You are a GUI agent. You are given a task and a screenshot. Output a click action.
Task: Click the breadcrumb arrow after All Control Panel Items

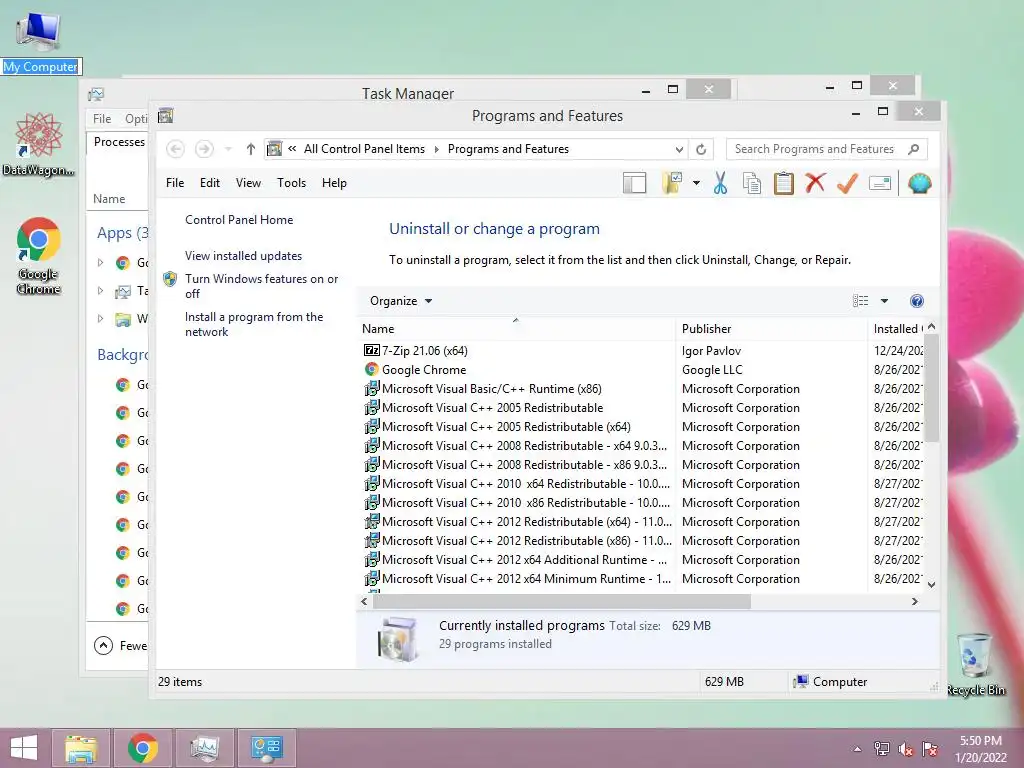(436, 150)
